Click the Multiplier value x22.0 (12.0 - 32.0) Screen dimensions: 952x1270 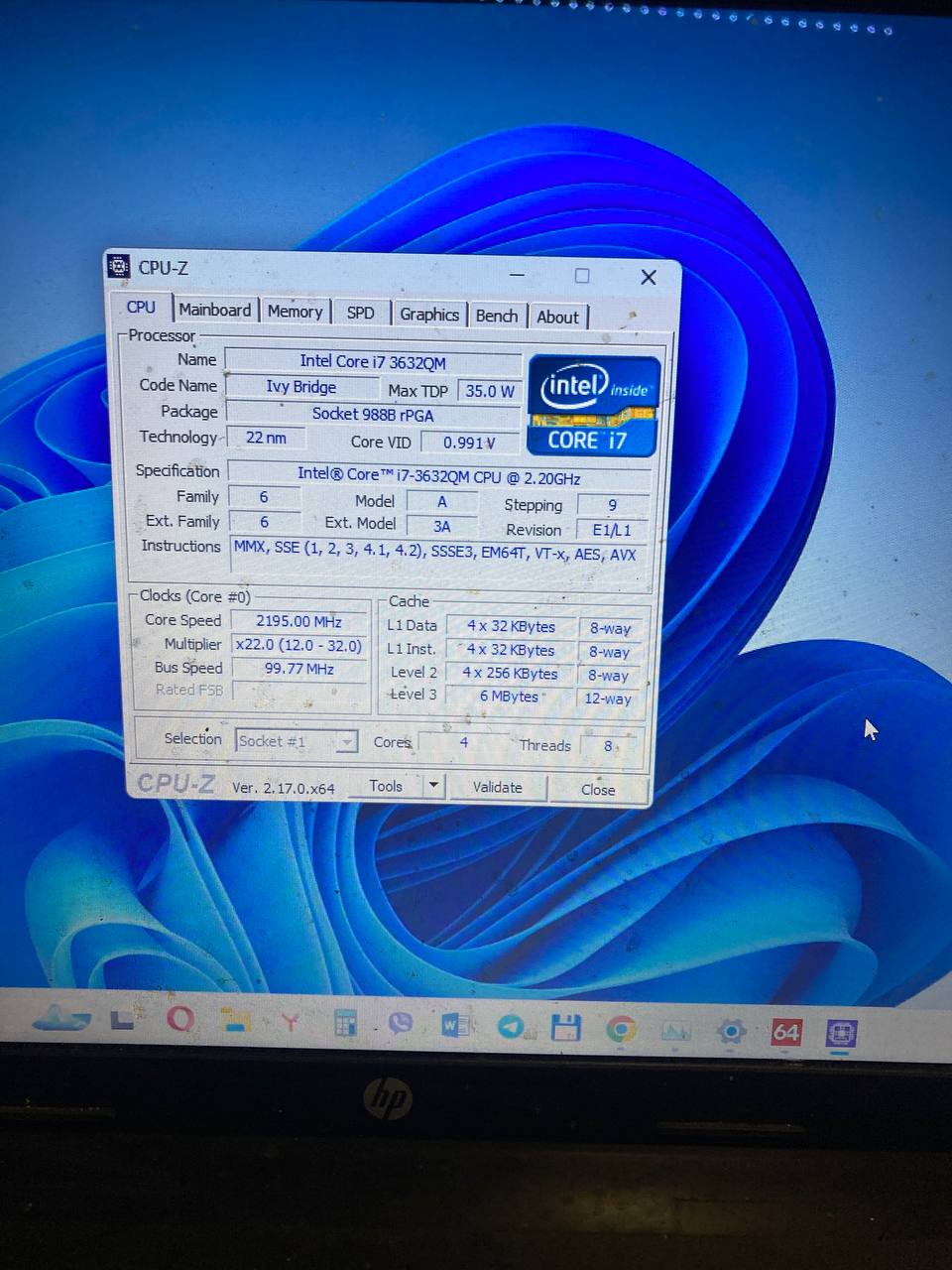coord(298,645)
